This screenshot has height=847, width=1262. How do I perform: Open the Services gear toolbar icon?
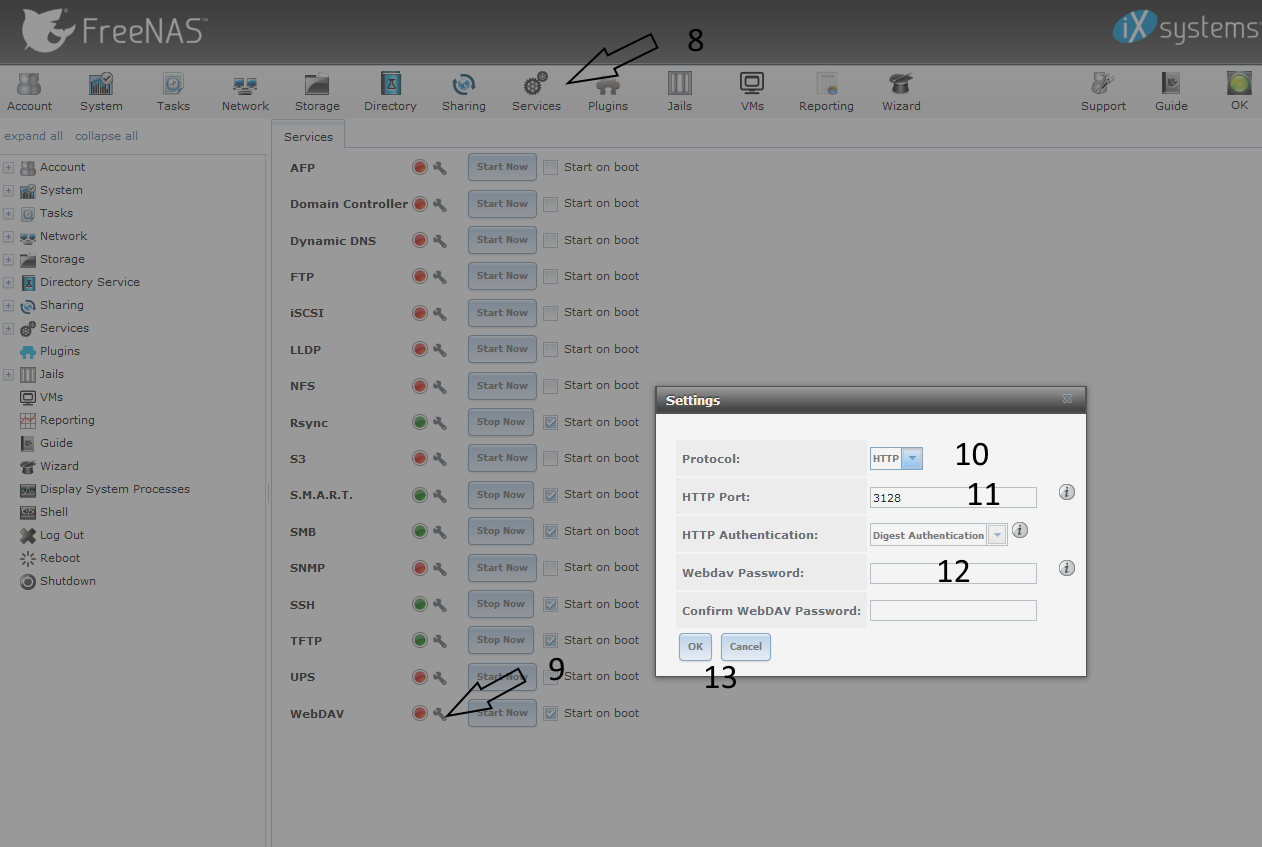pos(536,92)
